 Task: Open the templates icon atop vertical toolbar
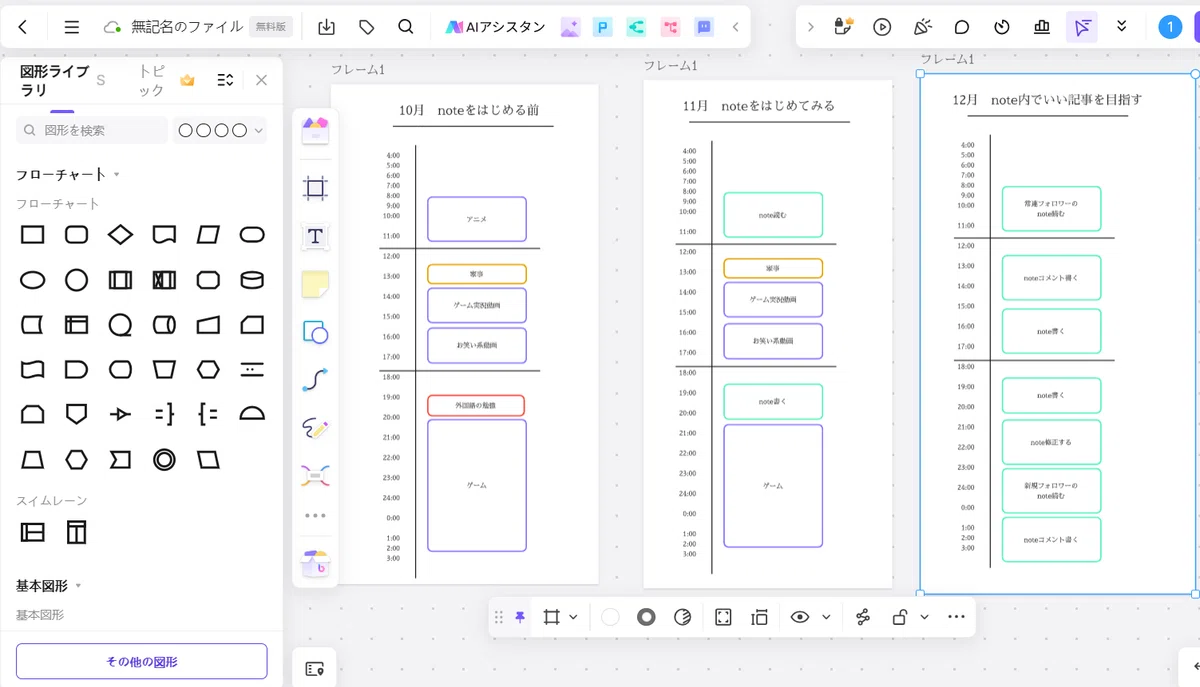click(x=315, y=131)
